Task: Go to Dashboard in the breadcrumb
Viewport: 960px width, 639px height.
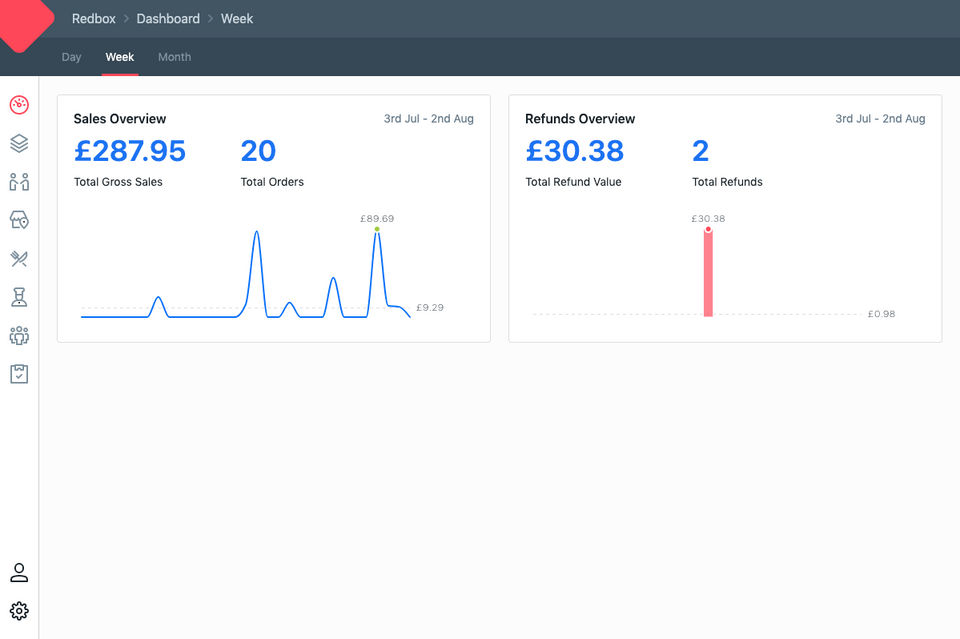Action: (x=168, y=18)
